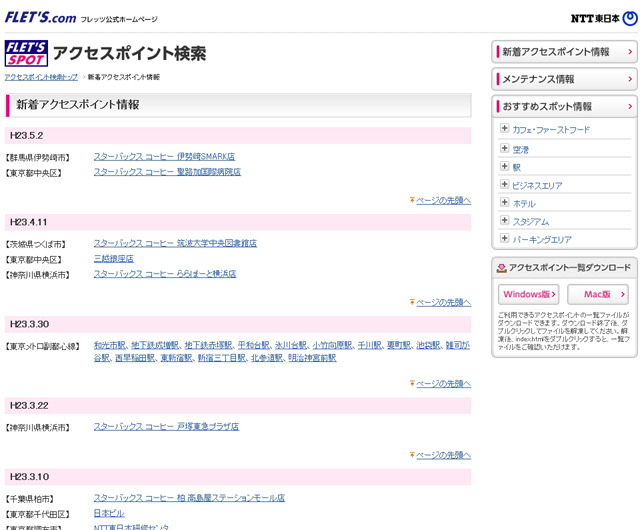Image resolution: width=640 pixels, height=530 pixels.
Task: Open the 平和台駅 station link
Action: (253, 345)
